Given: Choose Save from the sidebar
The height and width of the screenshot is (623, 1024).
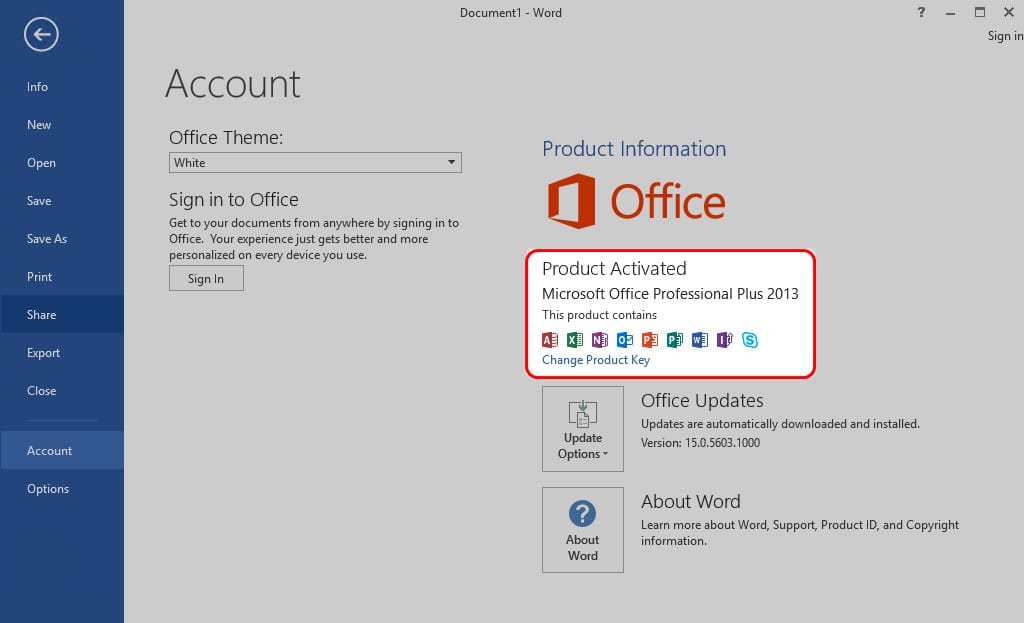Looking at the screenshot, I should pyautogui.click(x=62, y=200).
